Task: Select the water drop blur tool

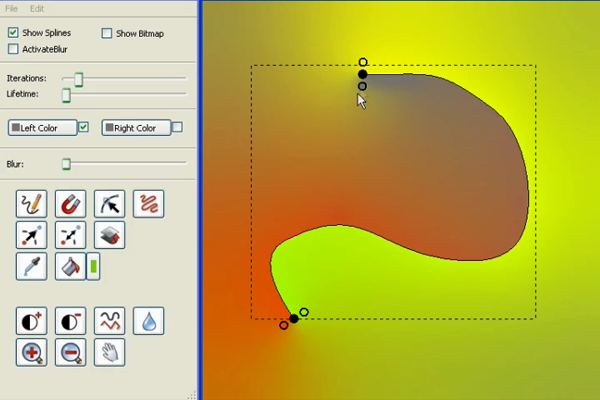Action: [x=148, y=321]
